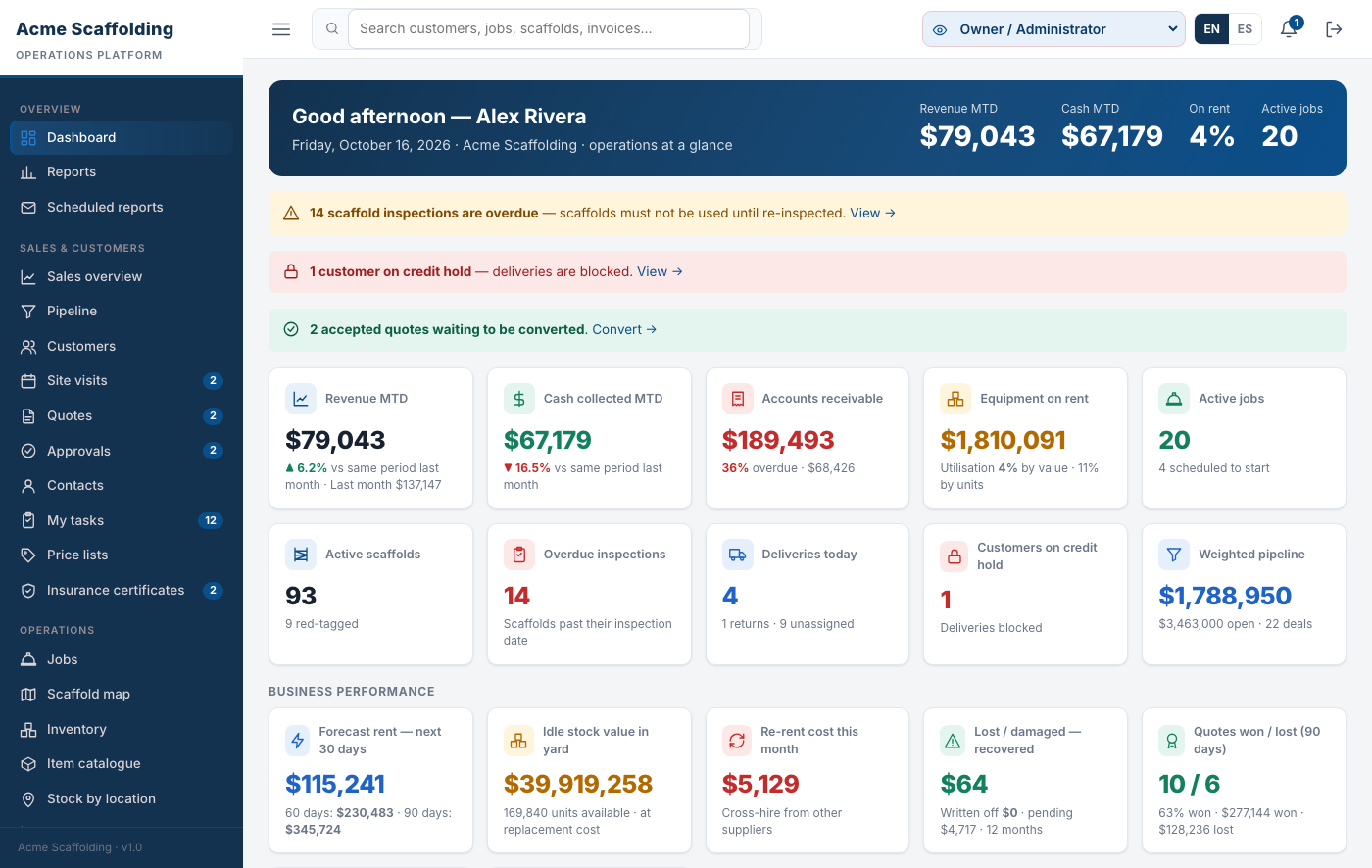Image resolution: width=1372 pixels, height=868 pixels.
Task: Click the Re-rent cost refresh icon
Action: [x=736, y=741]
